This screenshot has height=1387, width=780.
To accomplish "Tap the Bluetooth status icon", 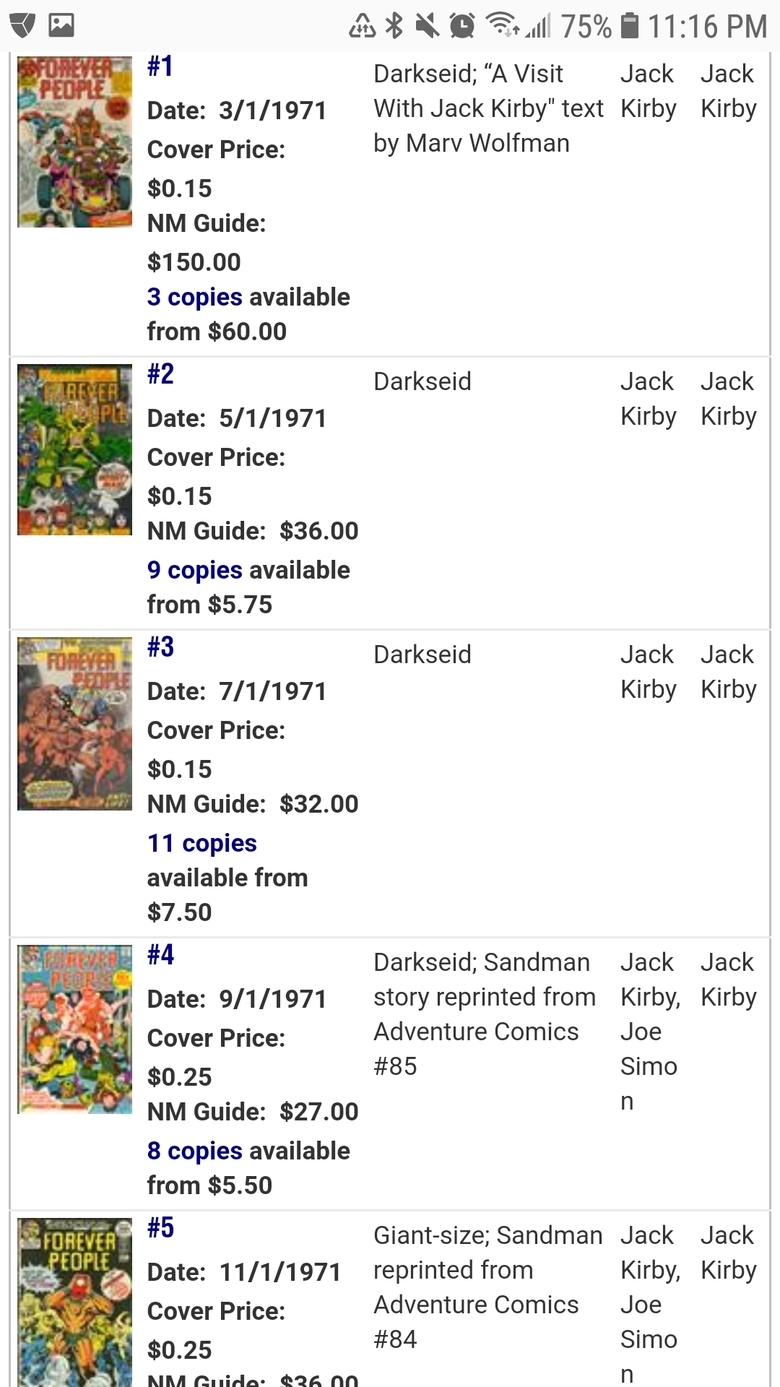I will (x=394, y=25).
